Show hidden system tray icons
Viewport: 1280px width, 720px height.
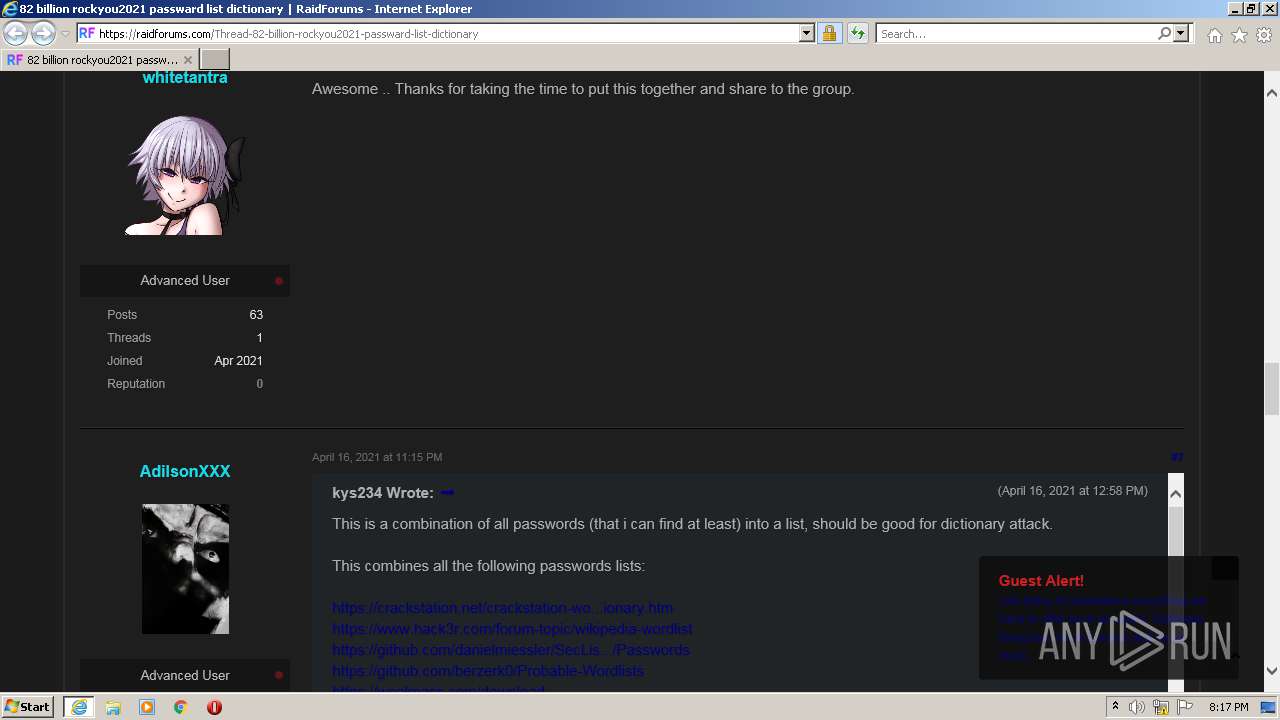click(1115, 707)
